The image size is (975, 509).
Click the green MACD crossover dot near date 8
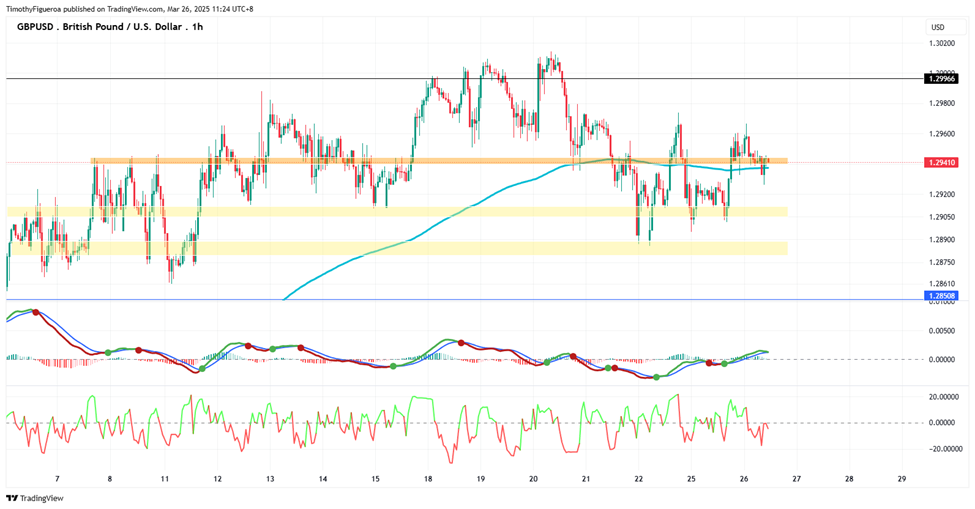point(108,352)
